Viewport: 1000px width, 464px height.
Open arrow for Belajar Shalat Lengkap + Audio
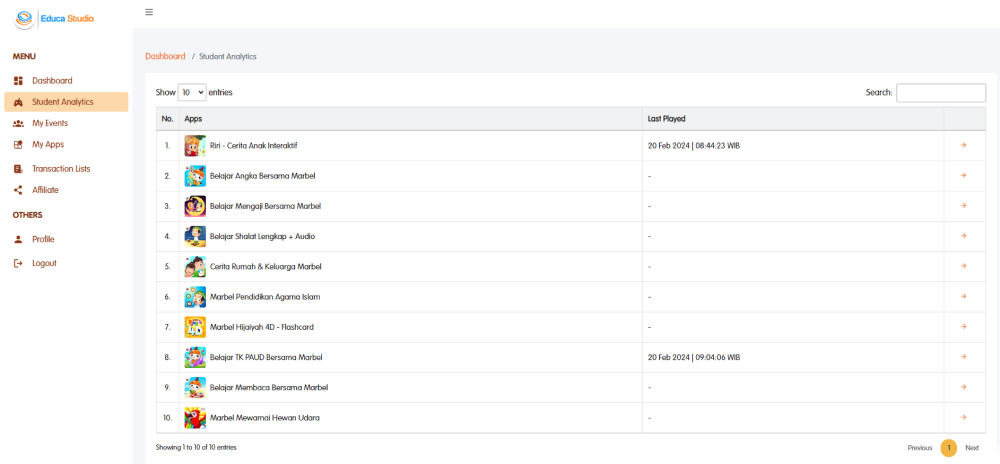point(963,236)
